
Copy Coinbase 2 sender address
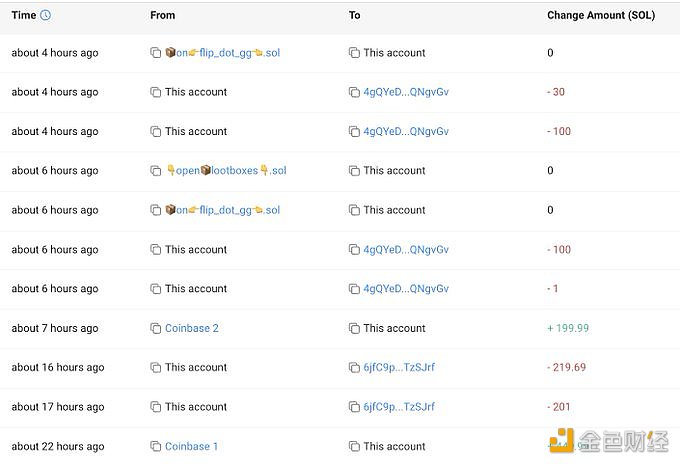tap(155, 329)
